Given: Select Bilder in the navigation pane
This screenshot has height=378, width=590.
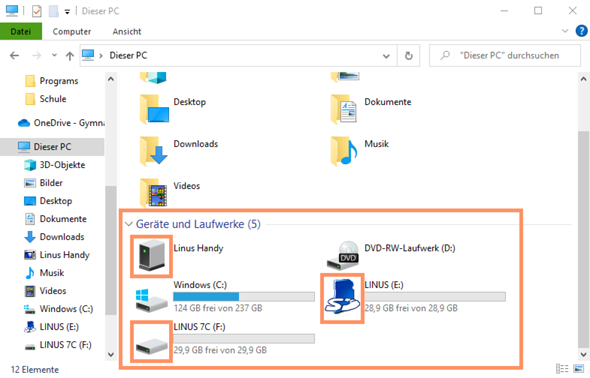Looking at the screenshot, I should pyautogui.click(x=51, y=183).
